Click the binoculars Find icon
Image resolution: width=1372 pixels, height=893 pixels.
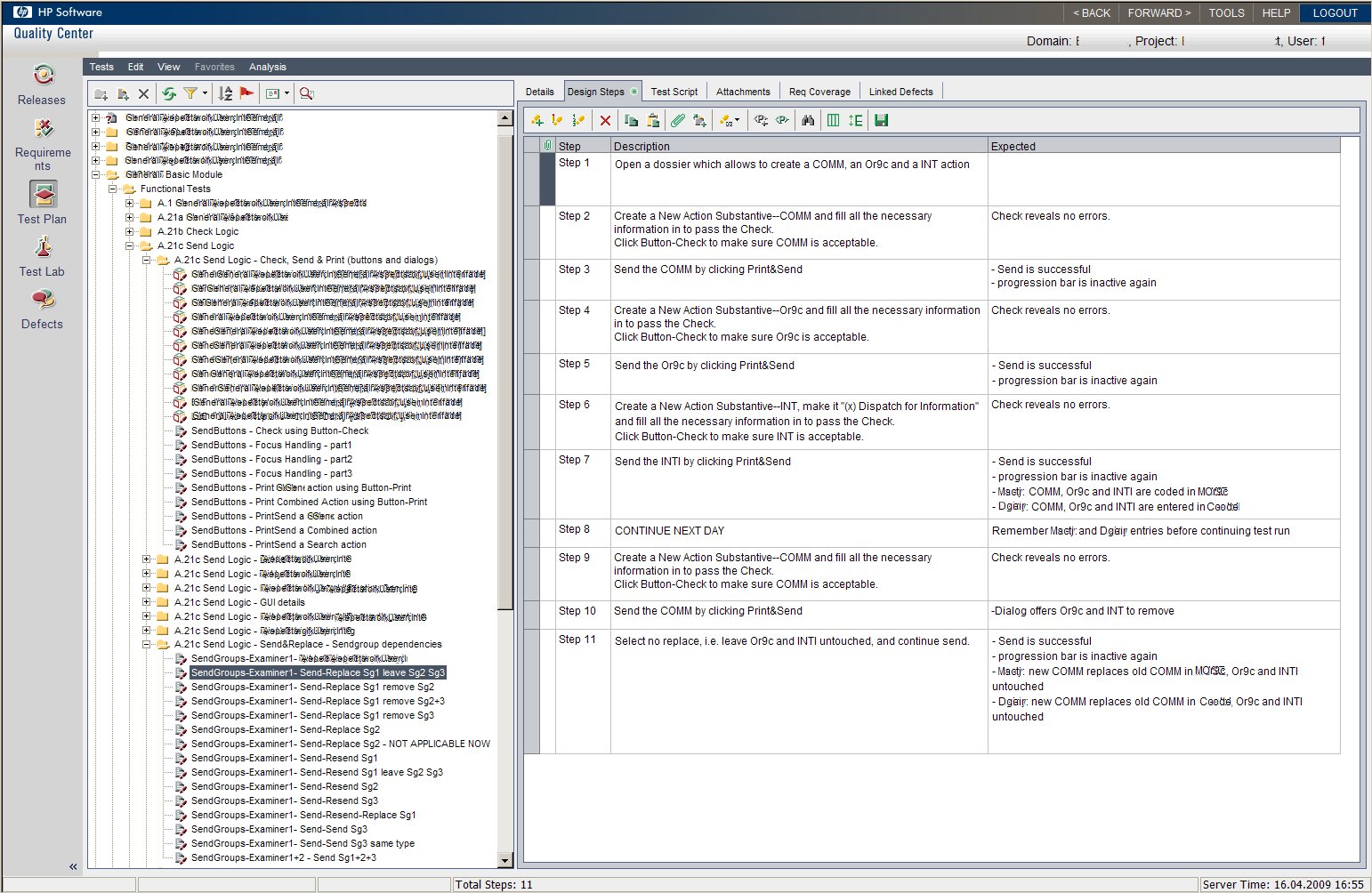pos(808,120)
